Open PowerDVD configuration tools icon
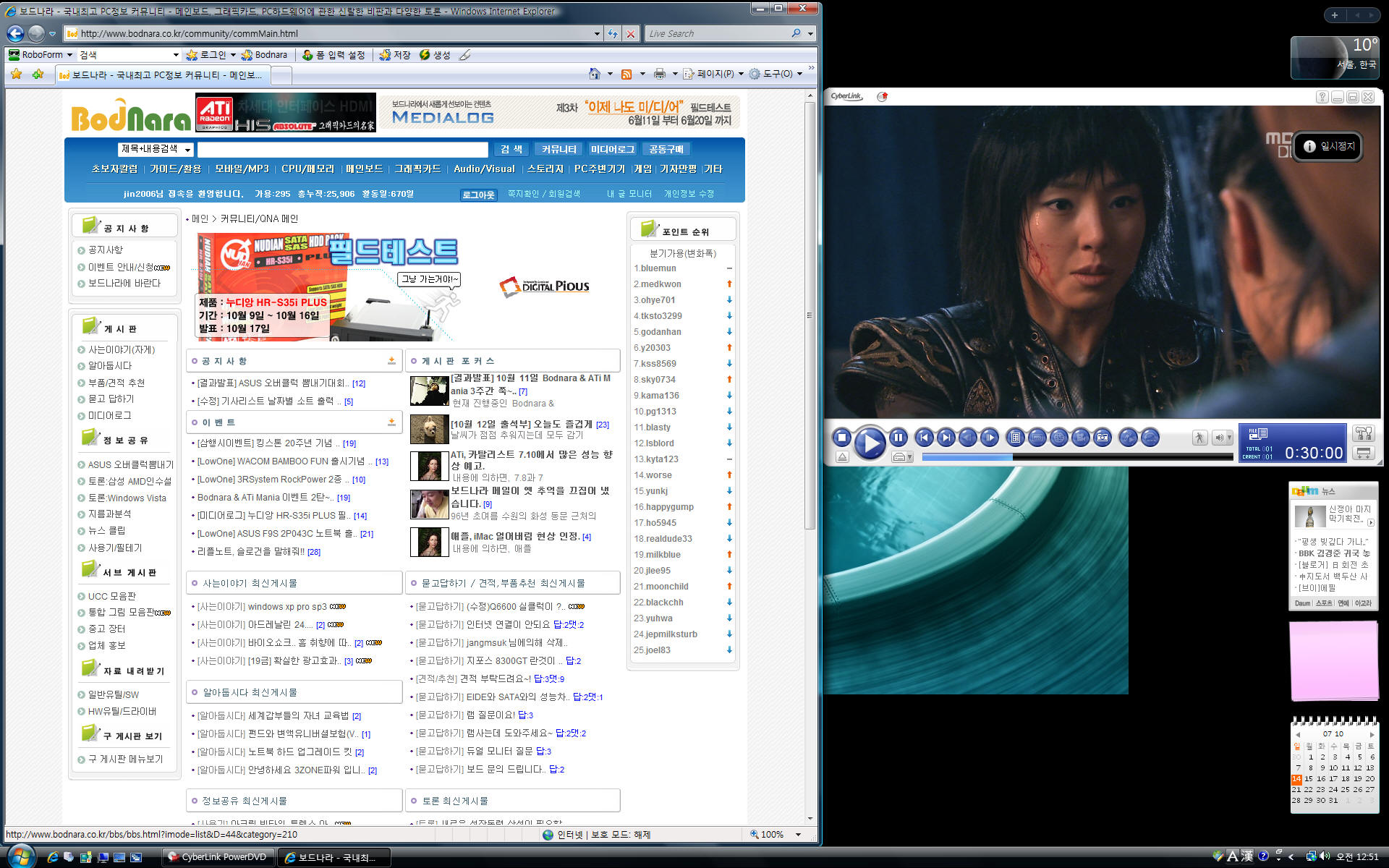1389x868 pixels. (x=1364, y=433)
